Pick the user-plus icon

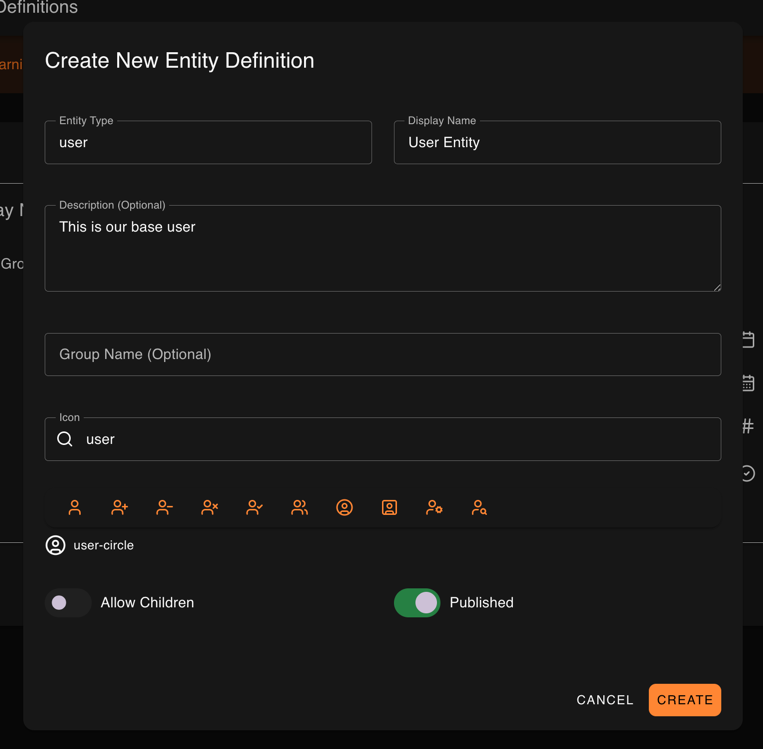(x=119, y=508)
